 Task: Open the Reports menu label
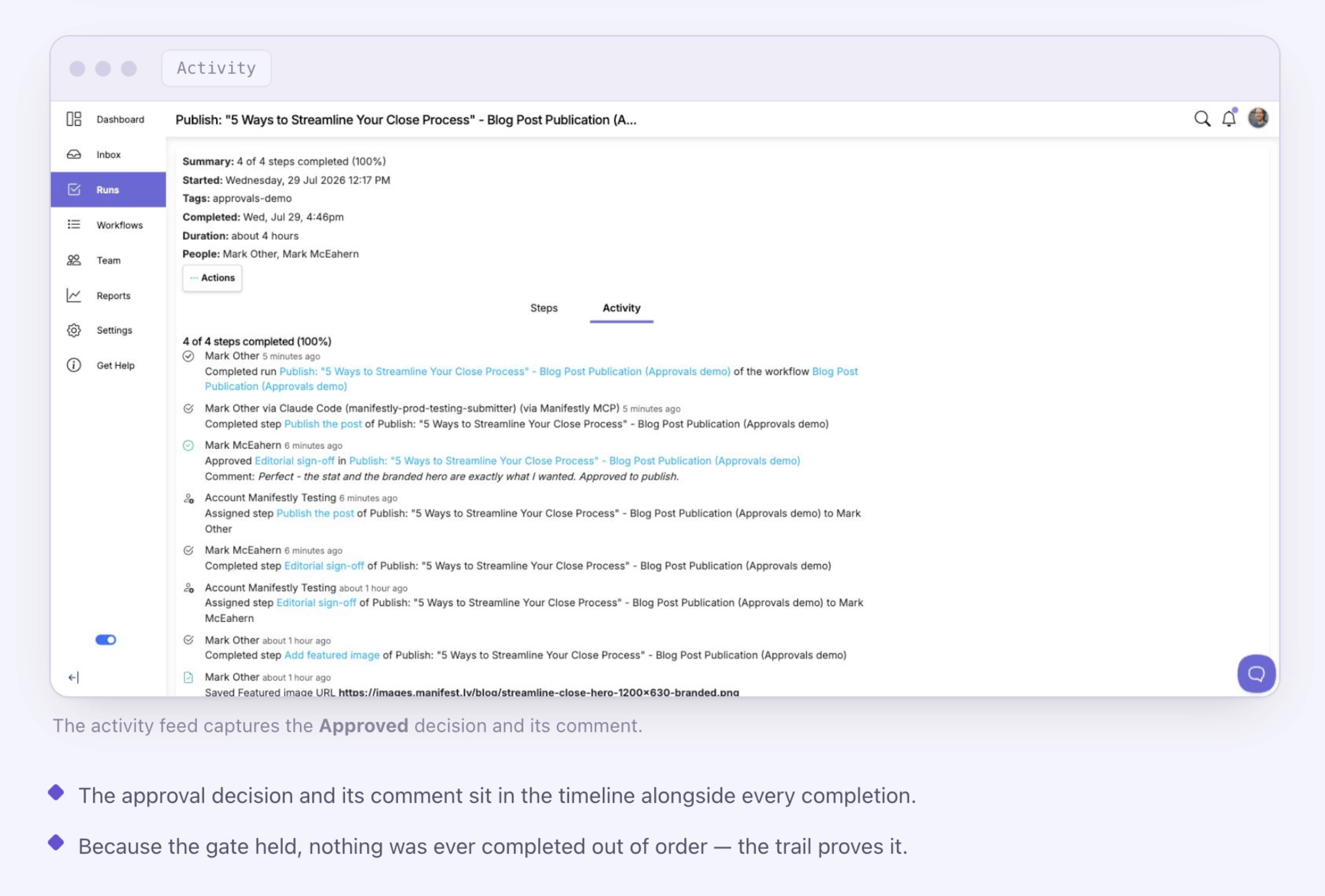[113, 296]
